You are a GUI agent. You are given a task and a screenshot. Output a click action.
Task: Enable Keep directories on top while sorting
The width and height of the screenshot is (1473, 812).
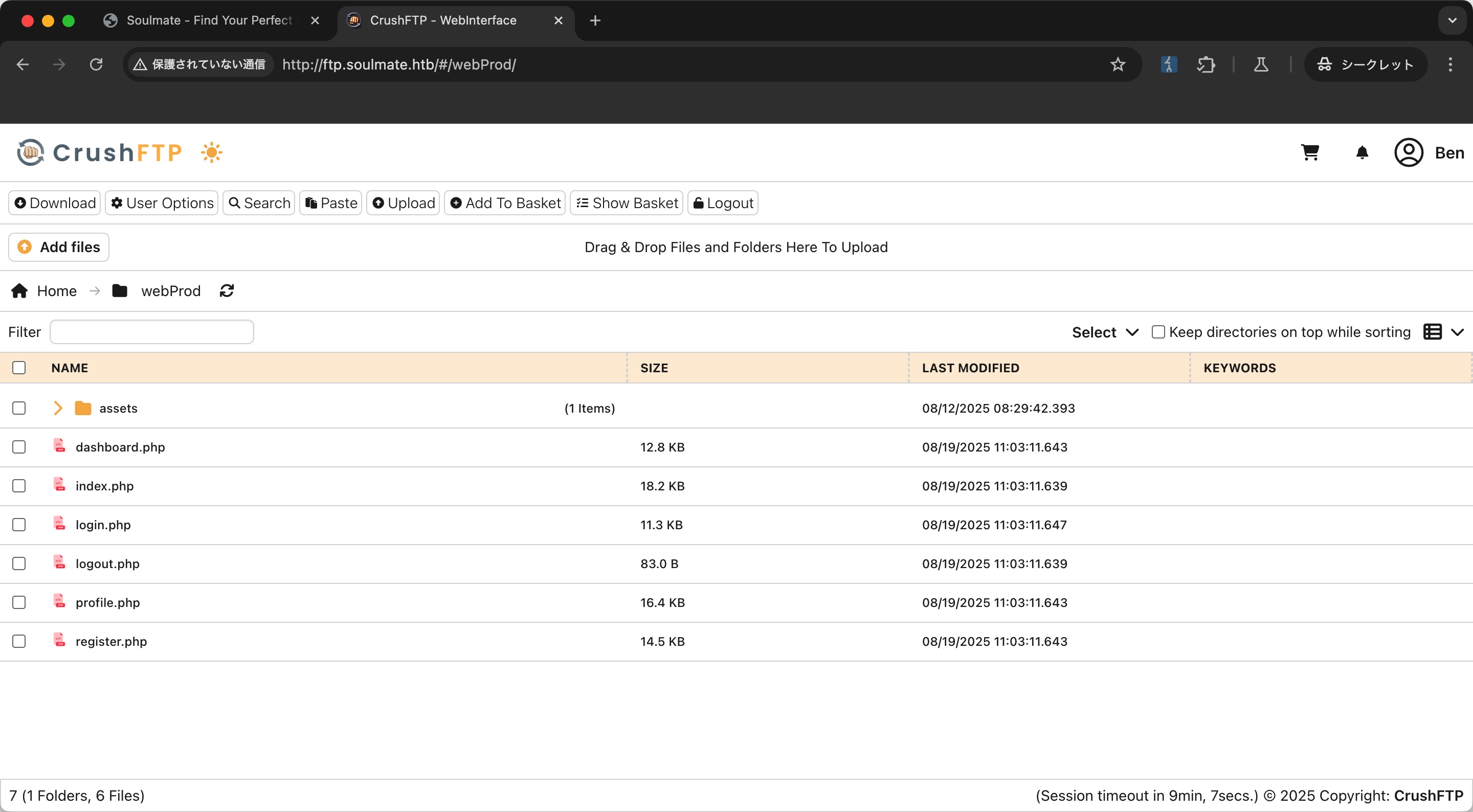click(1158, 332)
